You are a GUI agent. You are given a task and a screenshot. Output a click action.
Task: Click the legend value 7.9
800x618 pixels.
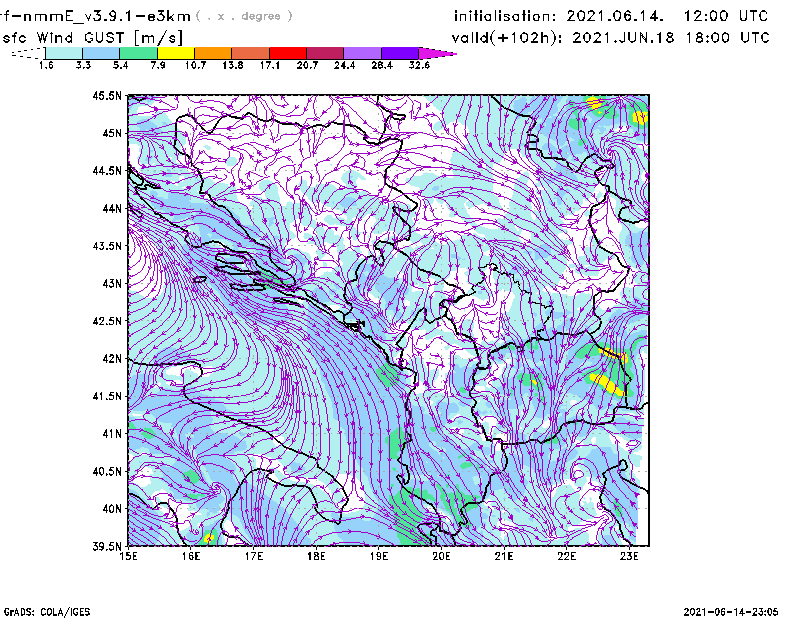158,65
